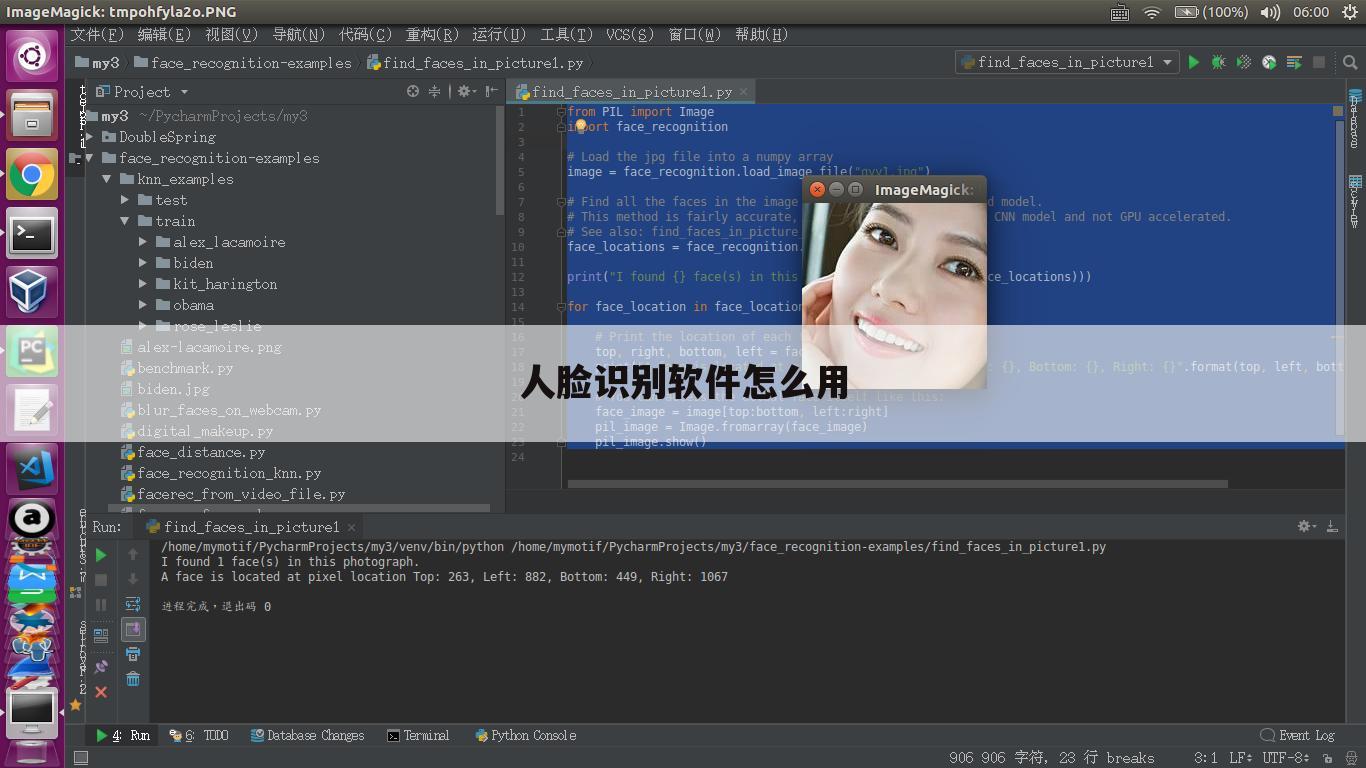Image resolution: width=1366 pixels, height=768 pixels.
Task: Close the Run session with red X
Action: point(101,691)
